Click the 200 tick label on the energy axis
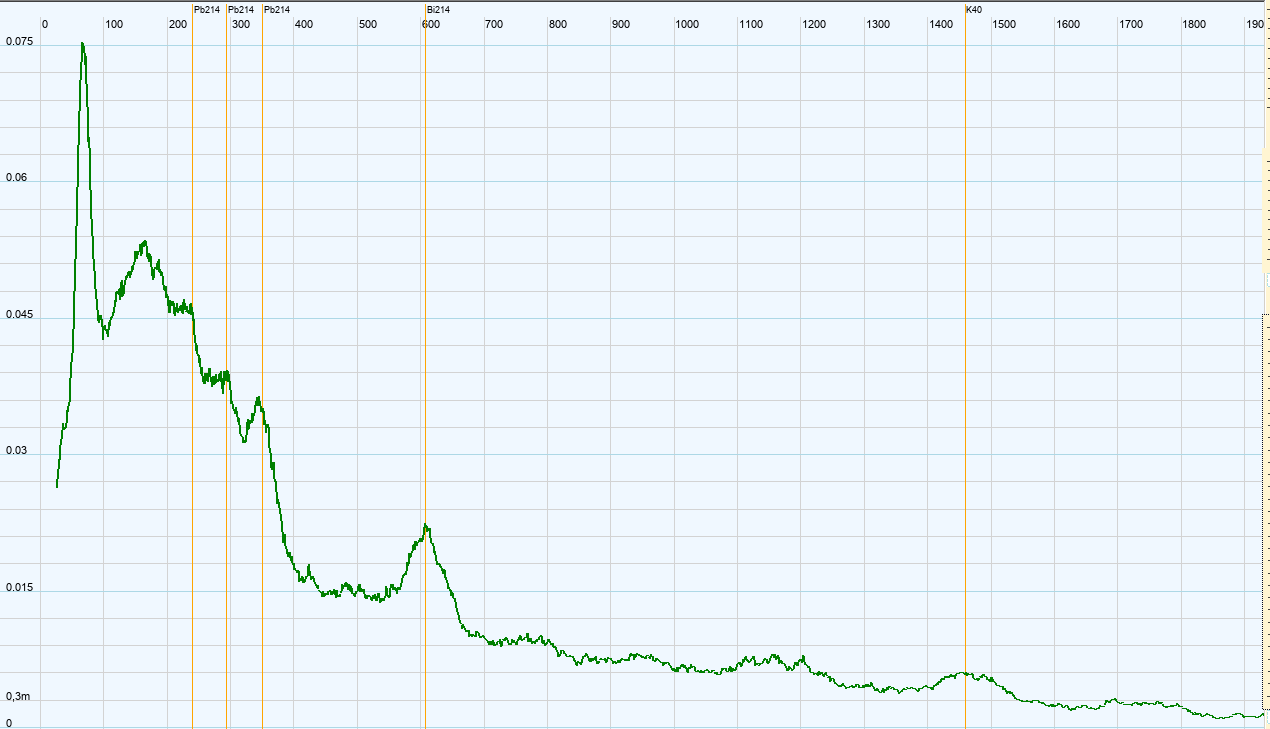The width and height of the screenshot is (1270, 729). (x=178, y=24)
